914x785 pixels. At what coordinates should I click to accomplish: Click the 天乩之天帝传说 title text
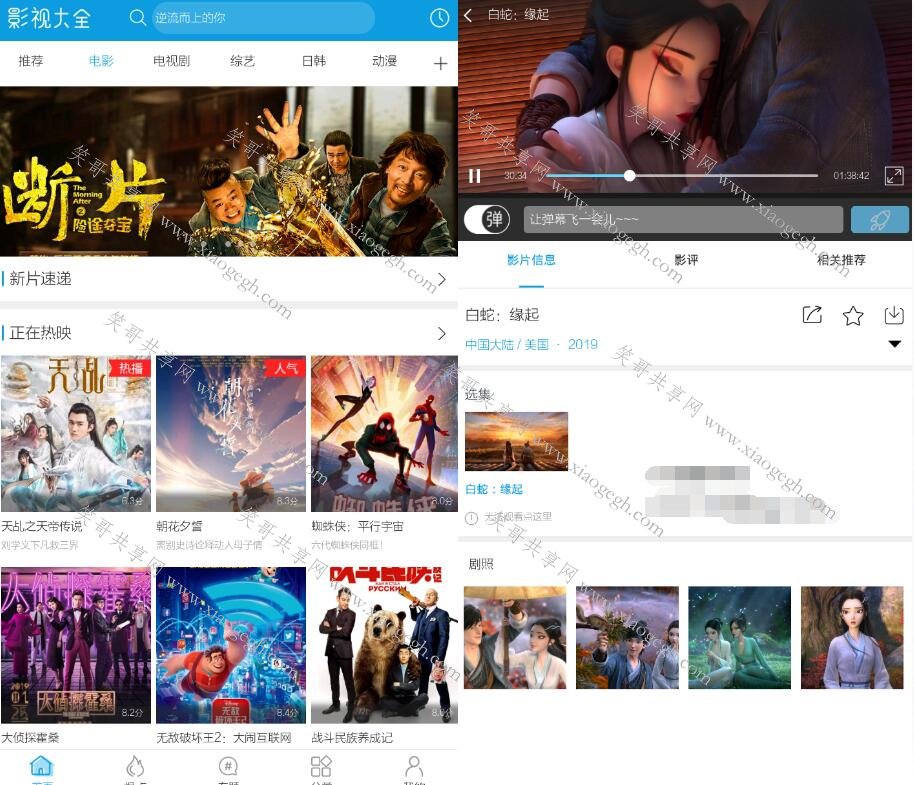point(42,527)
